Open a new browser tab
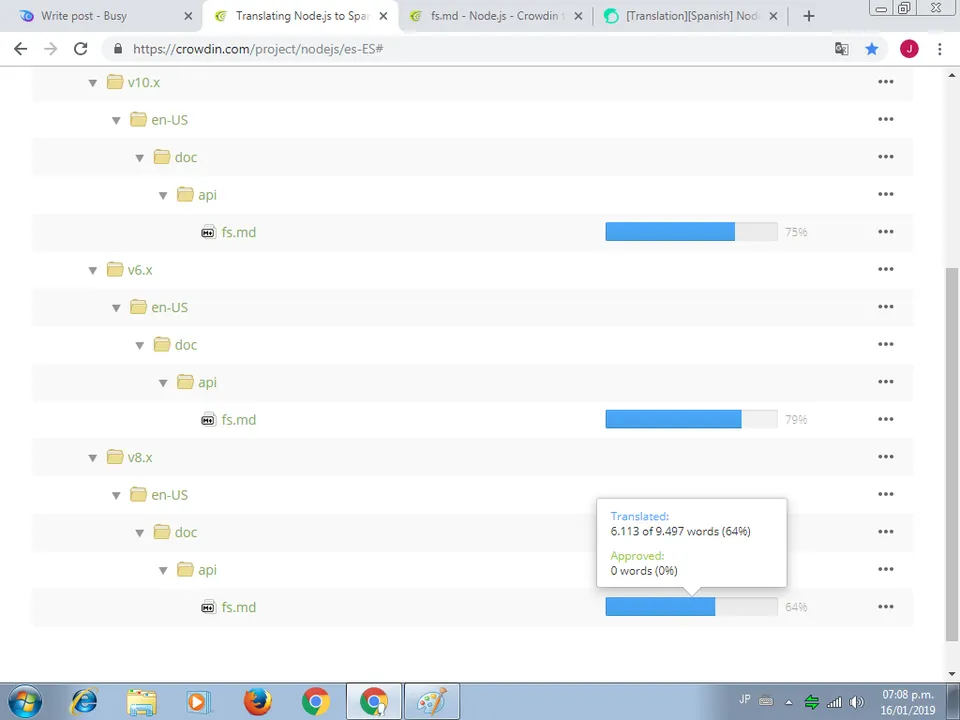The width and height of the screenshot is (960, 720). (x=809, y=17)
